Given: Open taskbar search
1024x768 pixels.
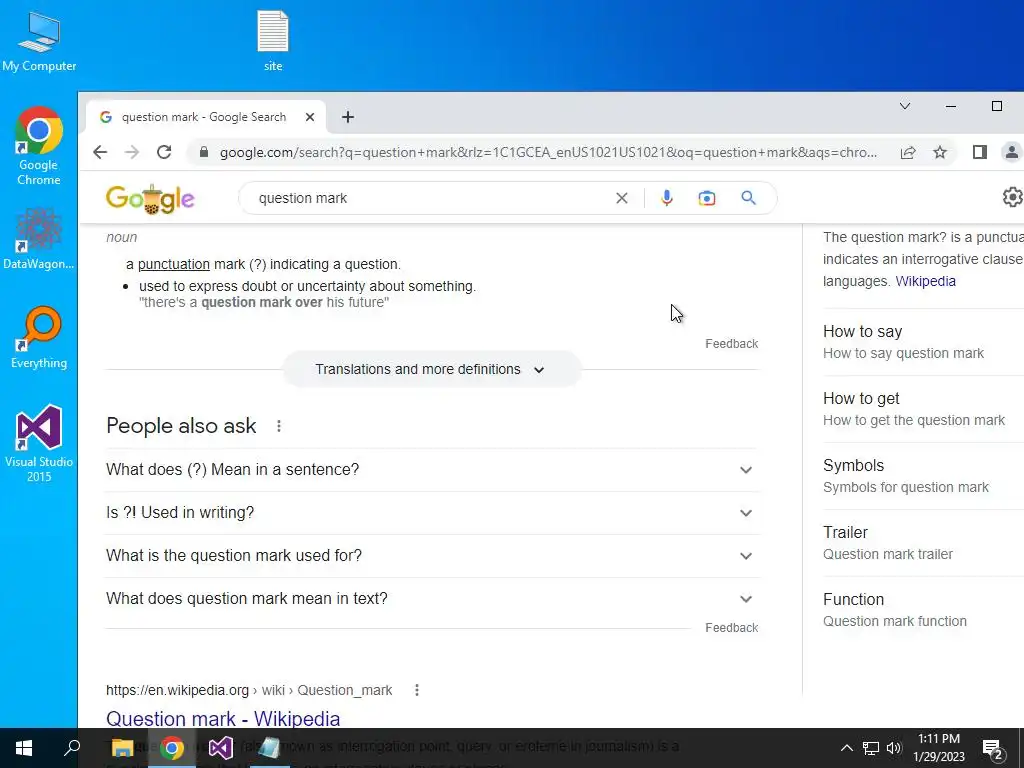Looking at the screenshot, I should (x=72, y=748).
